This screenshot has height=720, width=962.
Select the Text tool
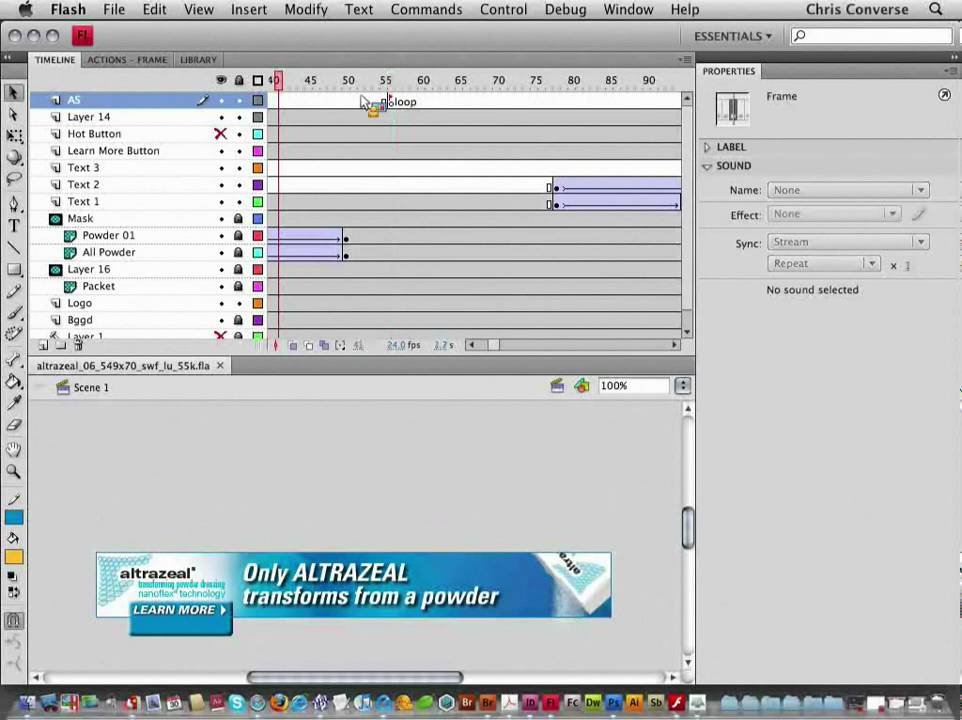click(13, 226)
